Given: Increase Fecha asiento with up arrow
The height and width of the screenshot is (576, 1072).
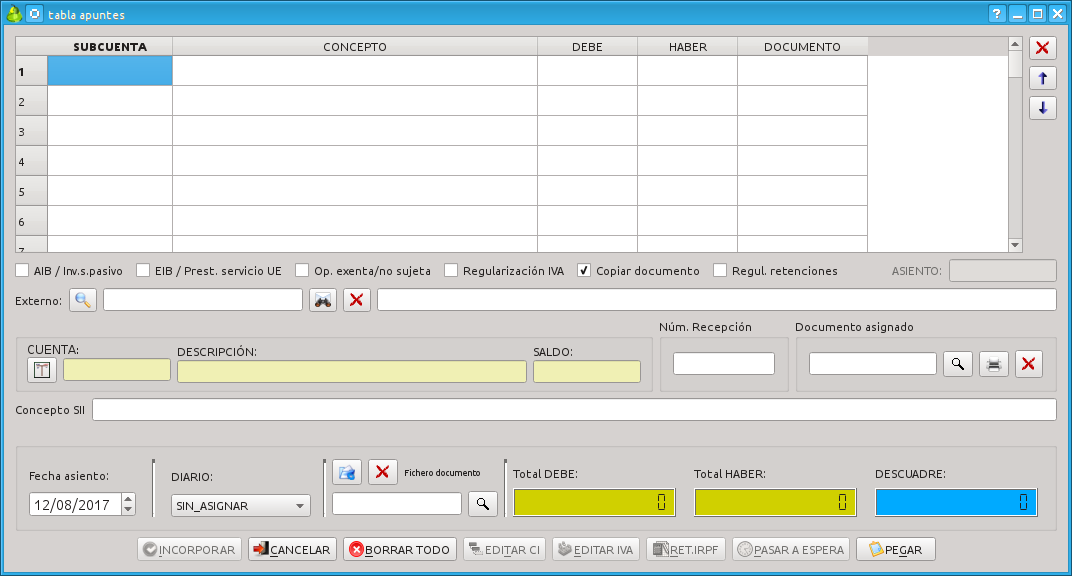Looking at the screenshot, I should tap(128, 499).
